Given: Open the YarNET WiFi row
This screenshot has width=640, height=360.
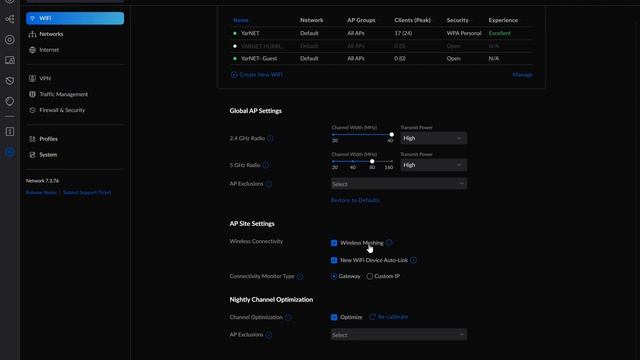Looking at the screenshot, I should 382,33.
